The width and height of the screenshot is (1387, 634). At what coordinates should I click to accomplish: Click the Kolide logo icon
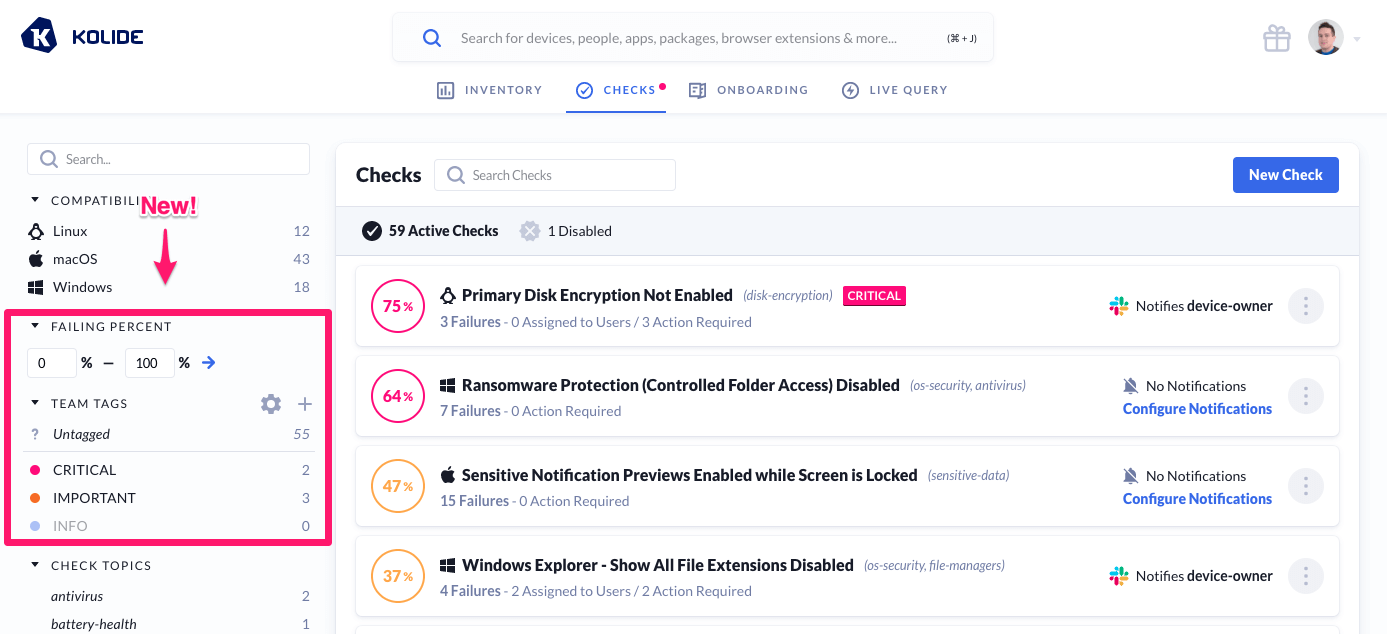39,36
